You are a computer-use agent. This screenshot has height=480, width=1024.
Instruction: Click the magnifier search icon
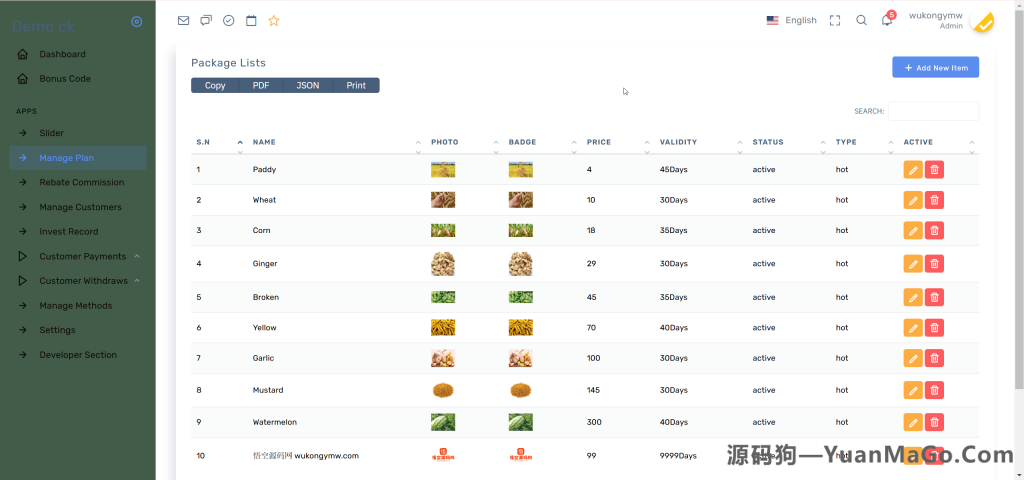coord(861,20)
